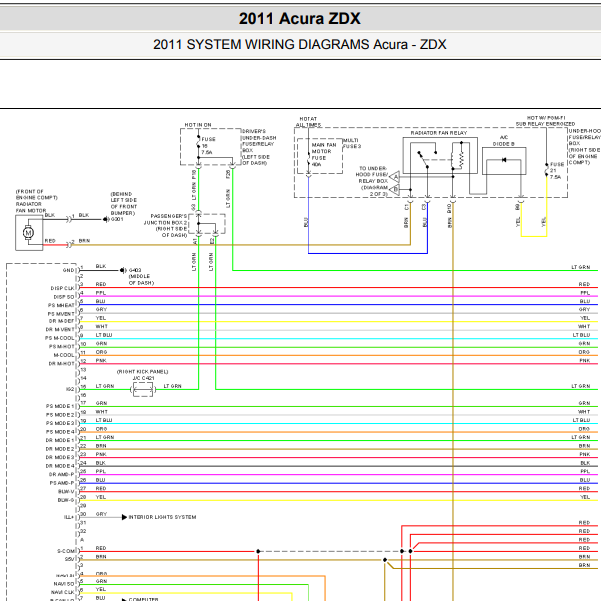The image size is (601, 601).
Task: Click the 'PS AMD-P' pin label
Action: pos(62,483)
